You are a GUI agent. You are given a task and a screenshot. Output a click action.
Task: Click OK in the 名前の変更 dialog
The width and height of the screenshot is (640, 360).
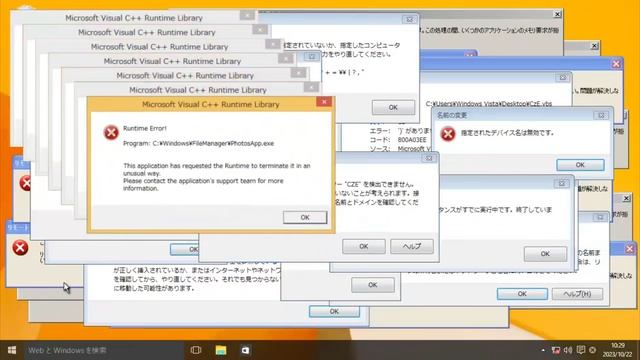point(580,165)
